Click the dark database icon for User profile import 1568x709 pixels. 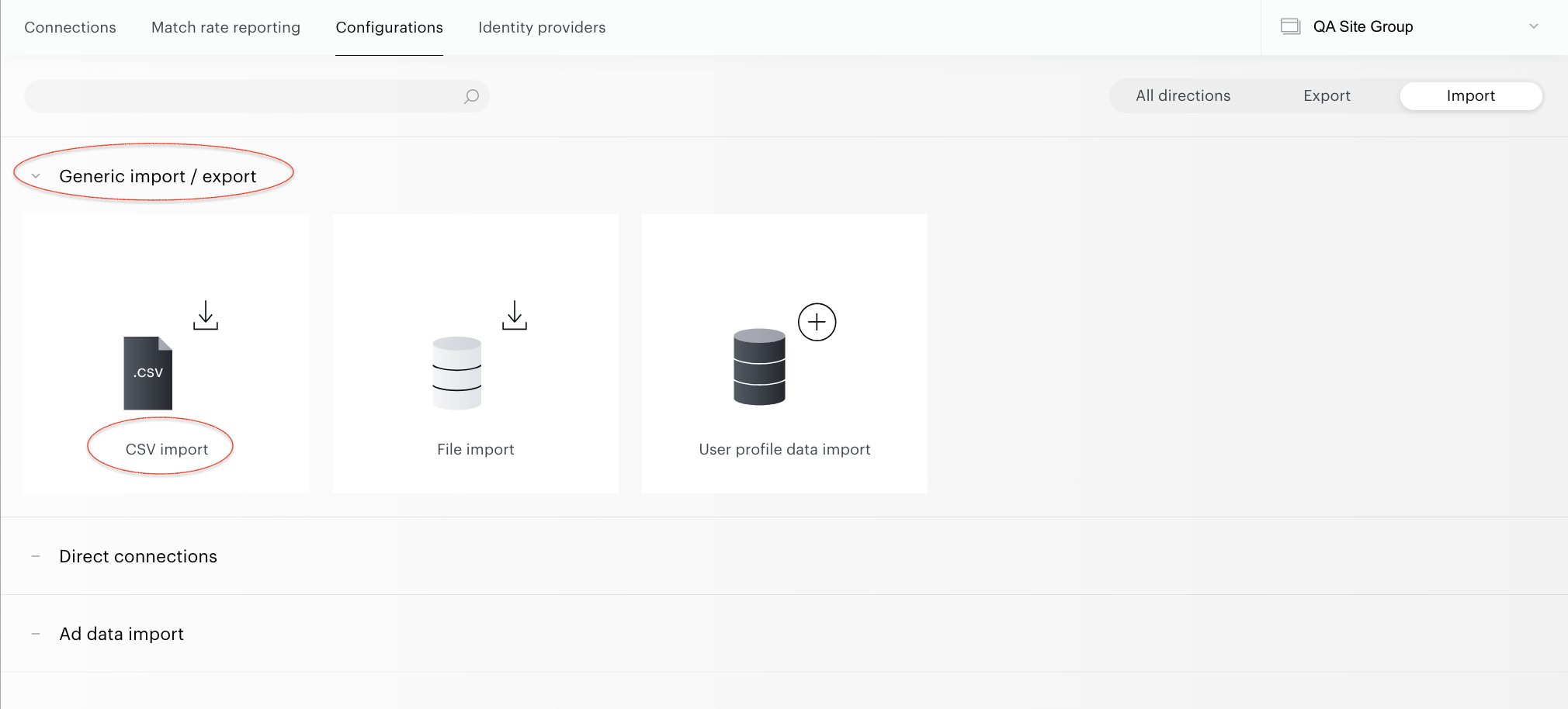pos(759,367)
